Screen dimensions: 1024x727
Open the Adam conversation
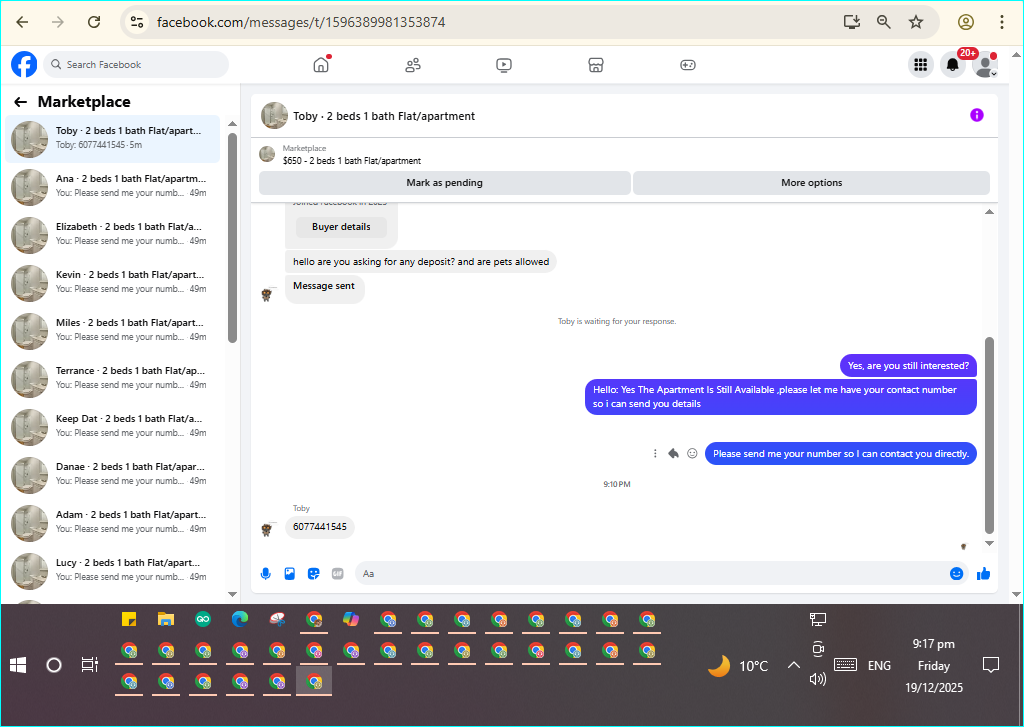[112, 523]
